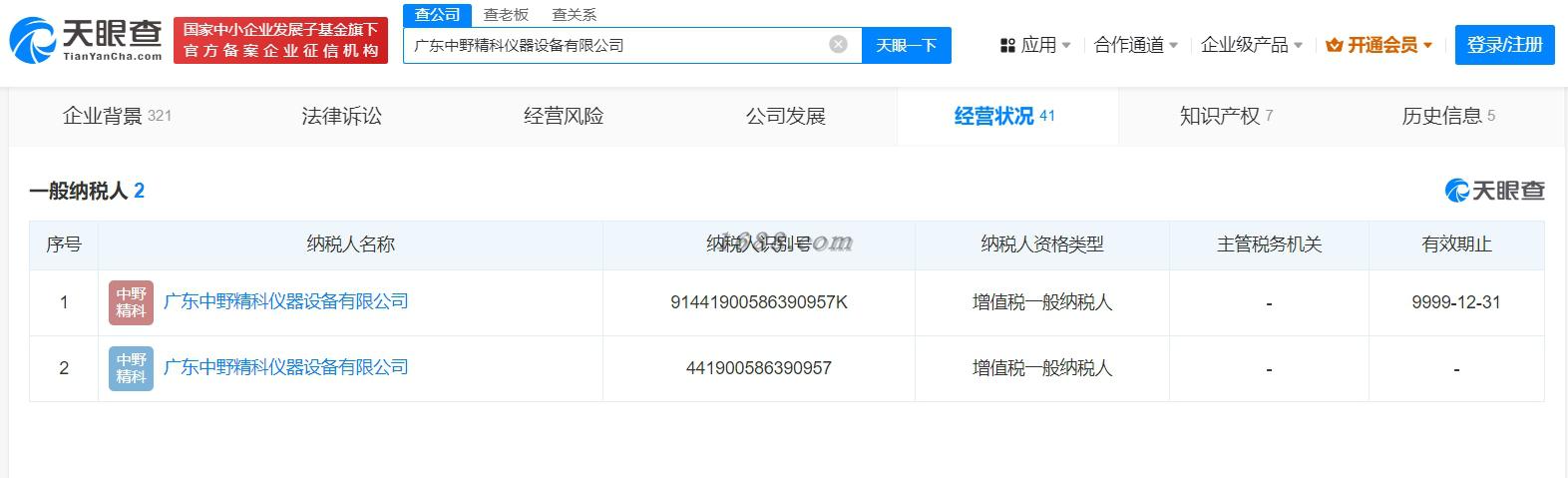The width and height of the screenshot is (1568, 478).
Task: Click the 有效期止 column header
Action: click(x=1456, y=244)
